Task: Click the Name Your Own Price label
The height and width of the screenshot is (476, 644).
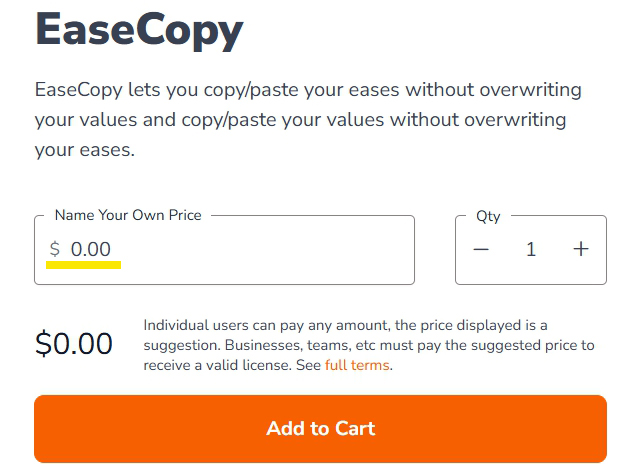Action: click(x=127, y=215)
